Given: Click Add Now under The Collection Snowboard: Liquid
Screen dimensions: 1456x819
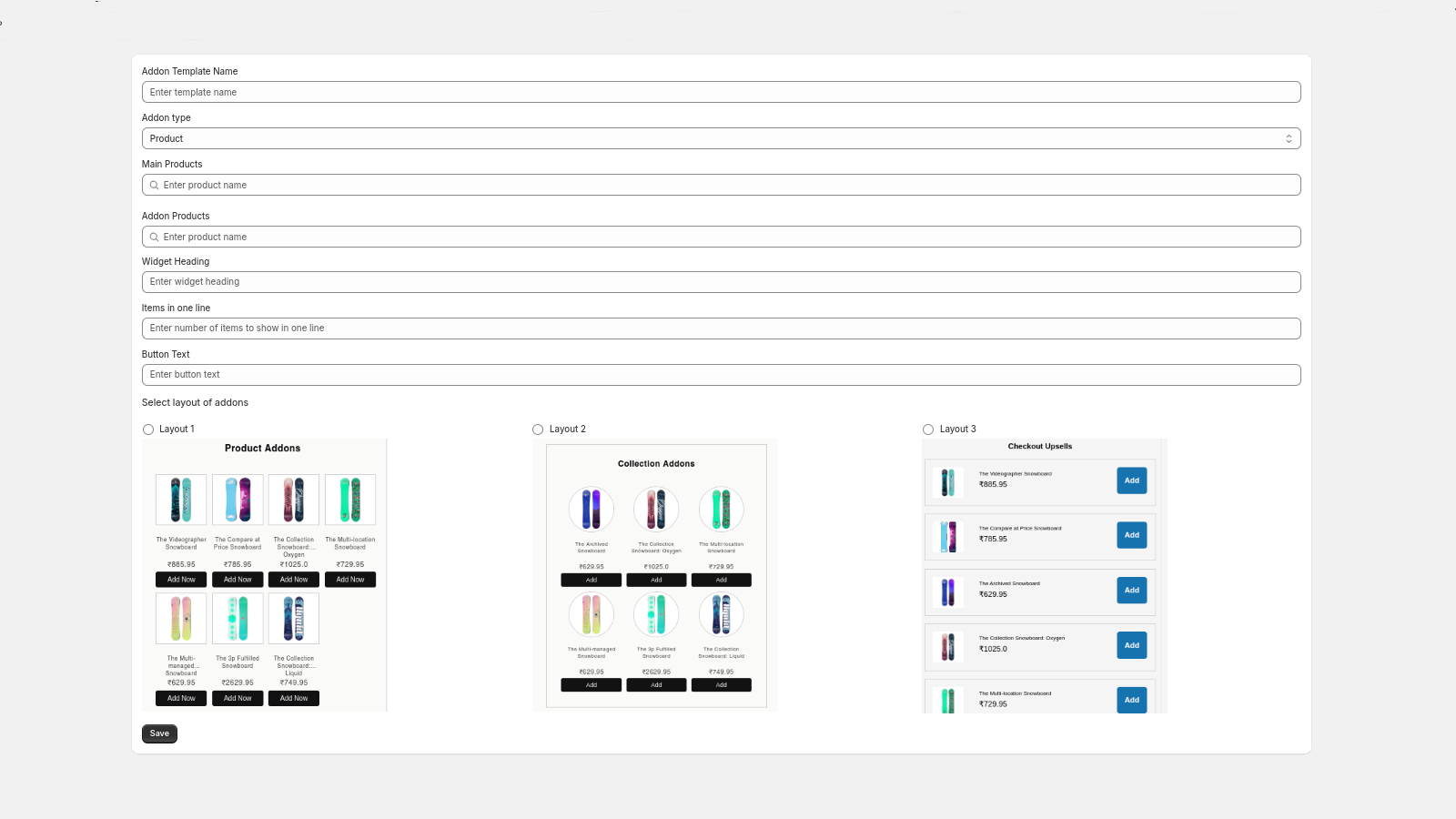Looking at the screenshot, I should (293, 698).
